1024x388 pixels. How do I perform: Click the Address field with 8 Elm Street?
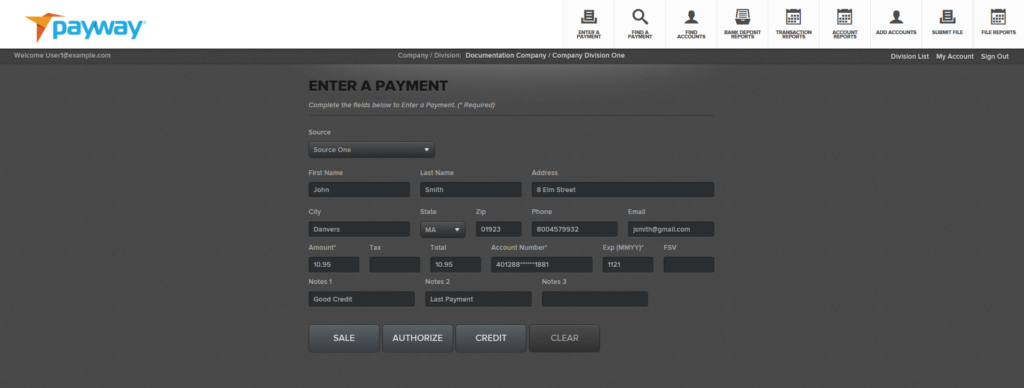tap(623, 189)
